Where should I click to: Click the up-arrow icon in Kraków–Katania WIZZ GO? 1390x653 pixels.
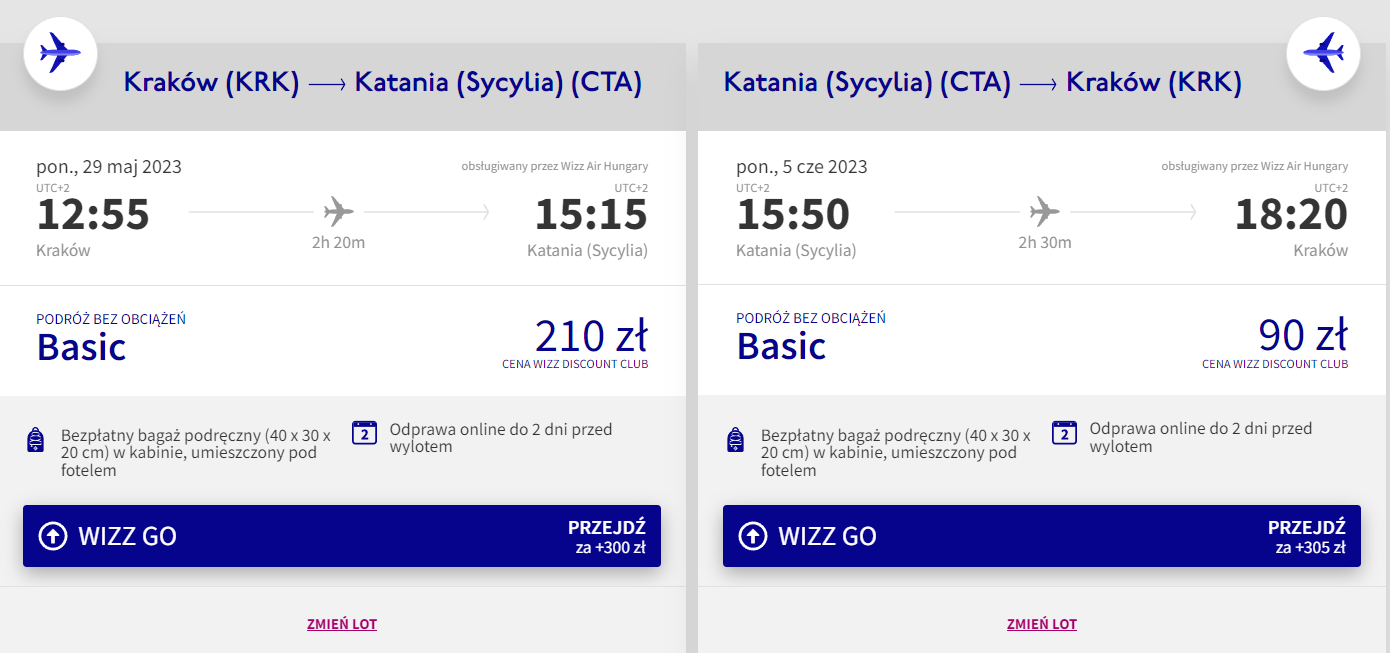[x=53, y=536]
